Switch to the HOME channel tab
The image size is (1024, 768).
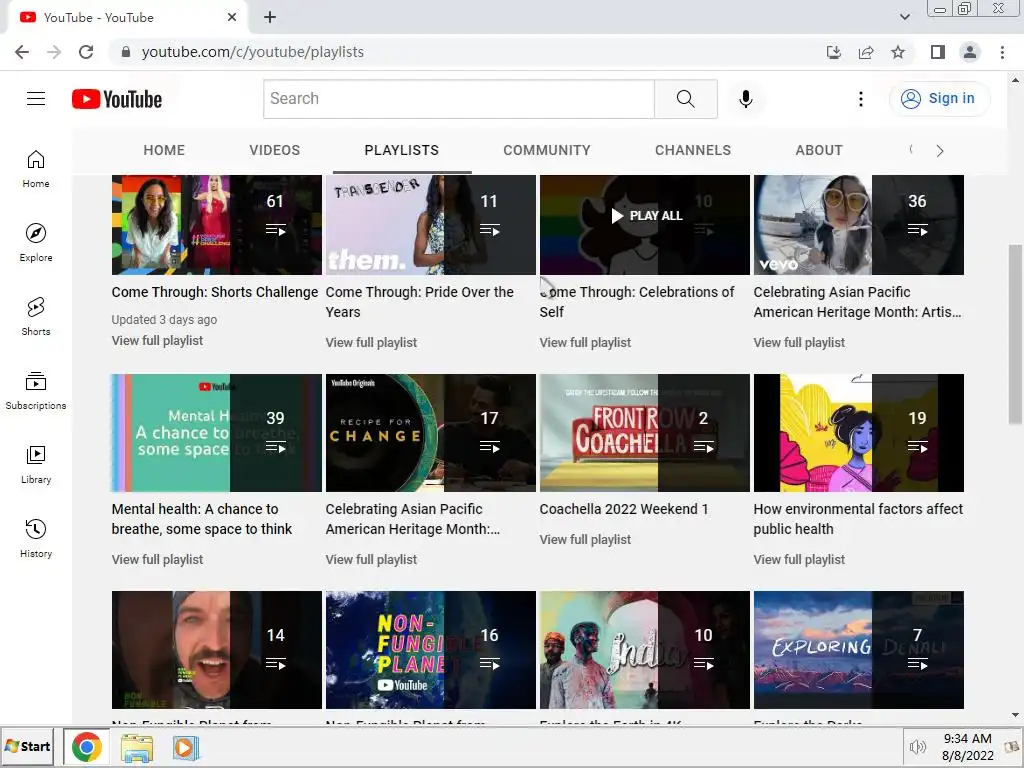[164, 150]
